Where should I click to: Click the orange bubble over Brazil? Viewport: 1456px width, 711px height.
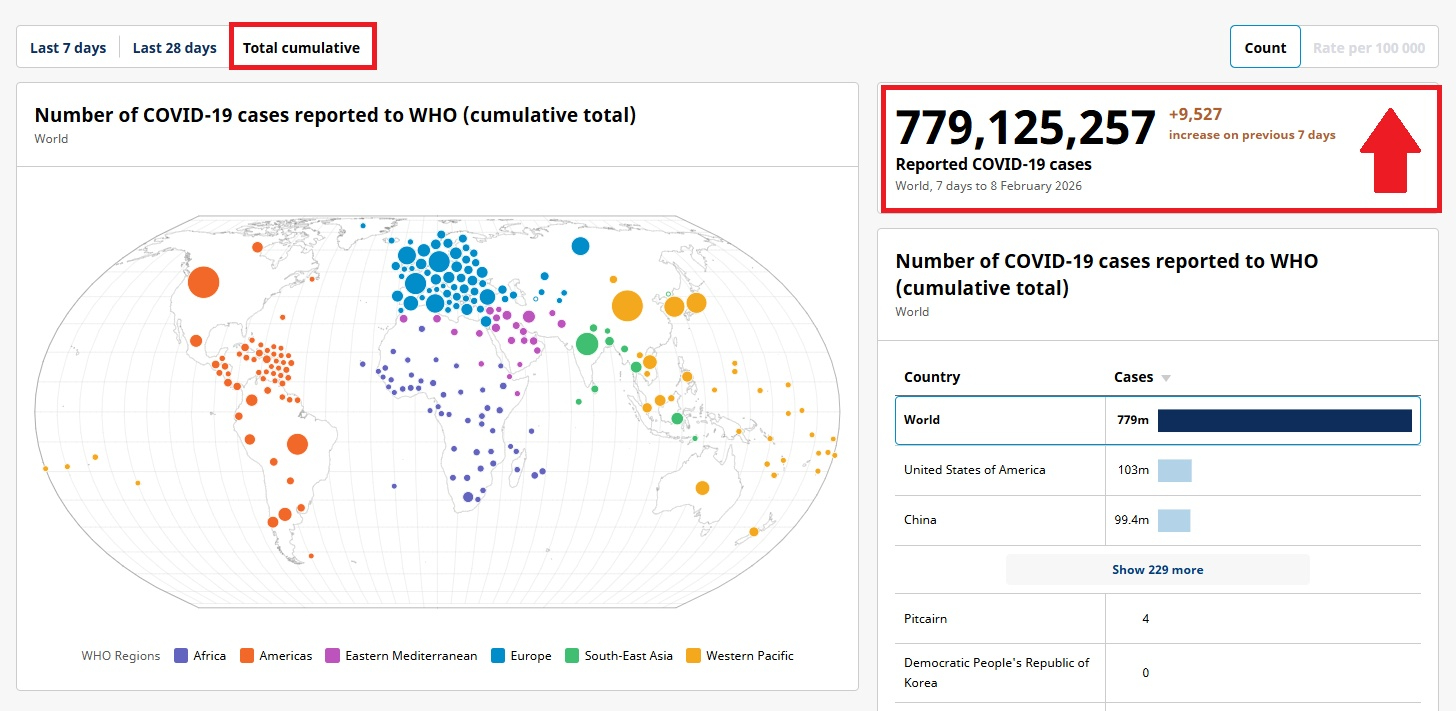coord(297,444)
